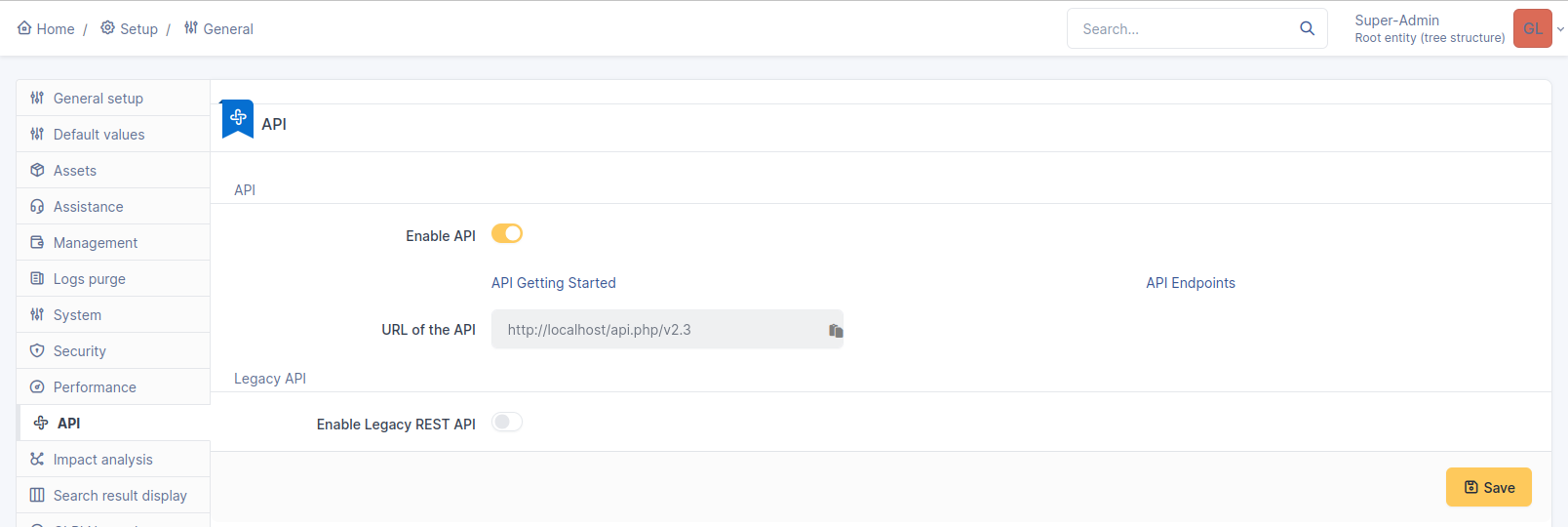
Task: Open the Assets tab
Action: point(113,170)
